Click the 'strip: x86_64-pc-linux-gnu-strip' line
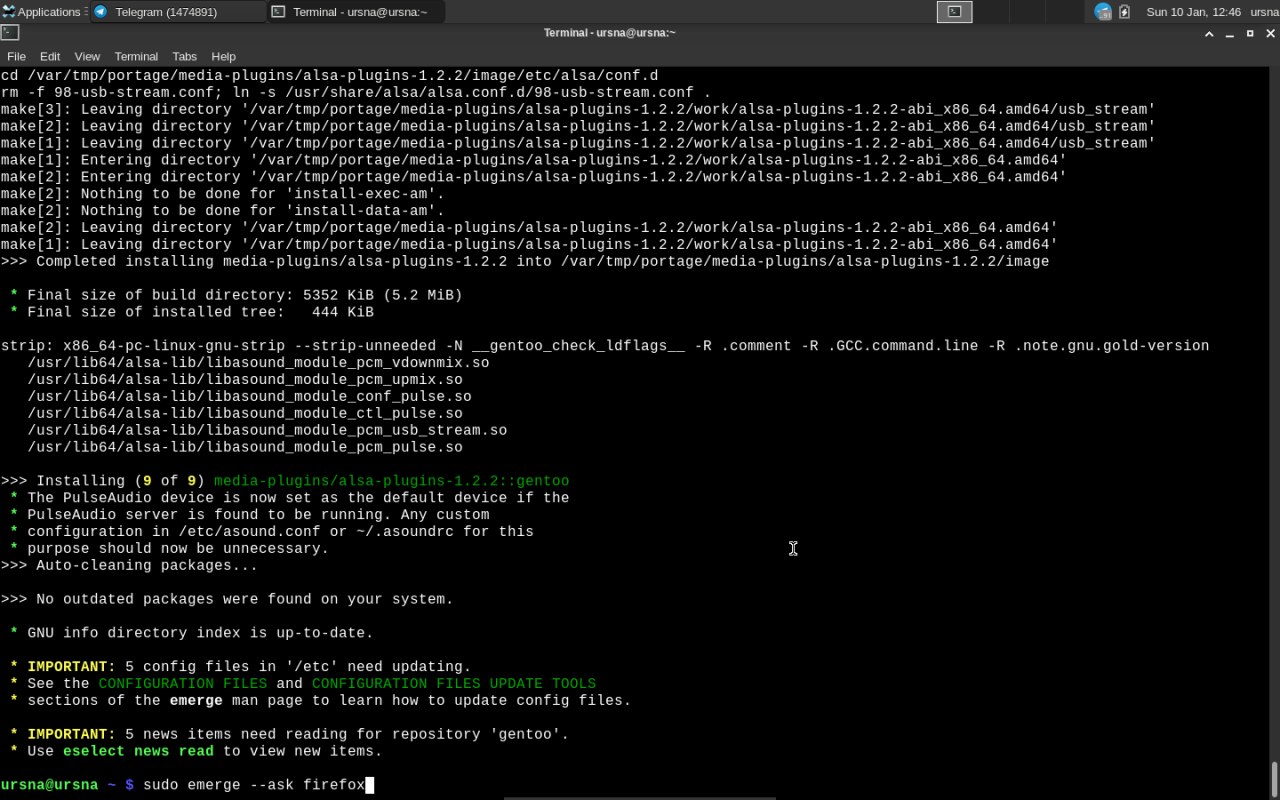Viewport: 1280px width, 800px height. (x=605, y=345)
